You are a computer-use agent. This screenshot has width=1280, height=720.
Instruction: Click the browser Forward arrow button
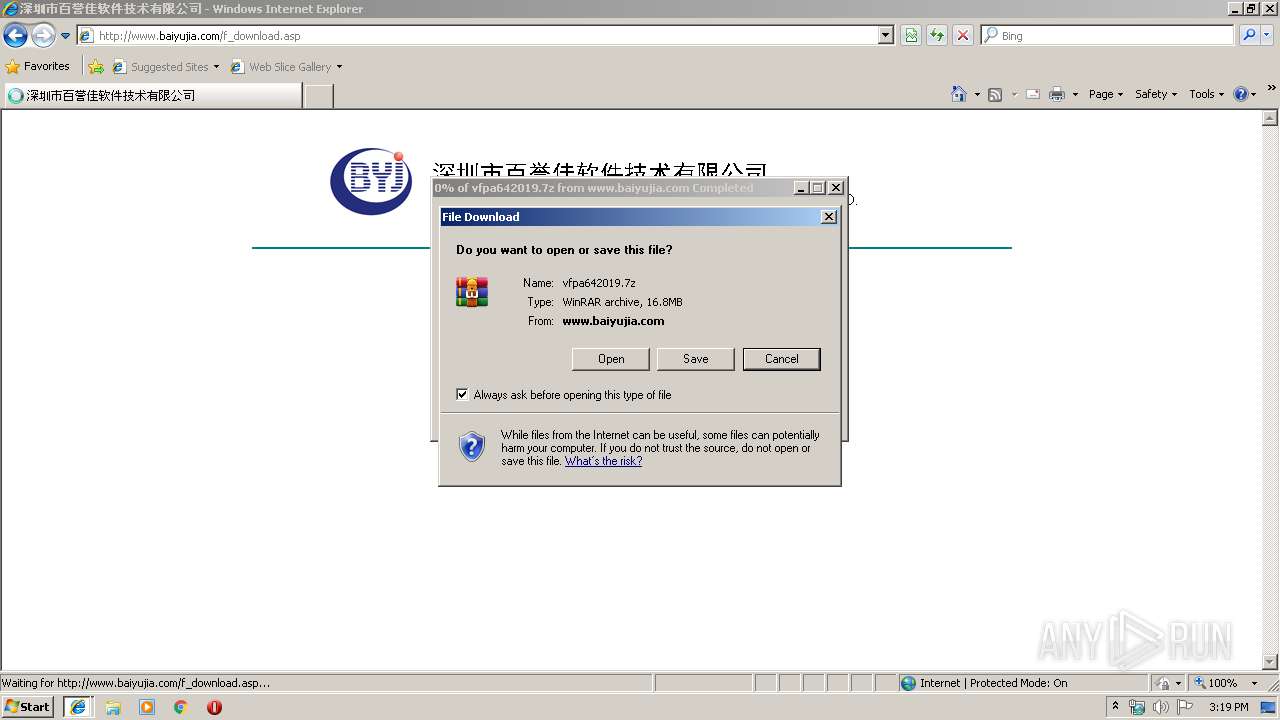pos(43,36)
